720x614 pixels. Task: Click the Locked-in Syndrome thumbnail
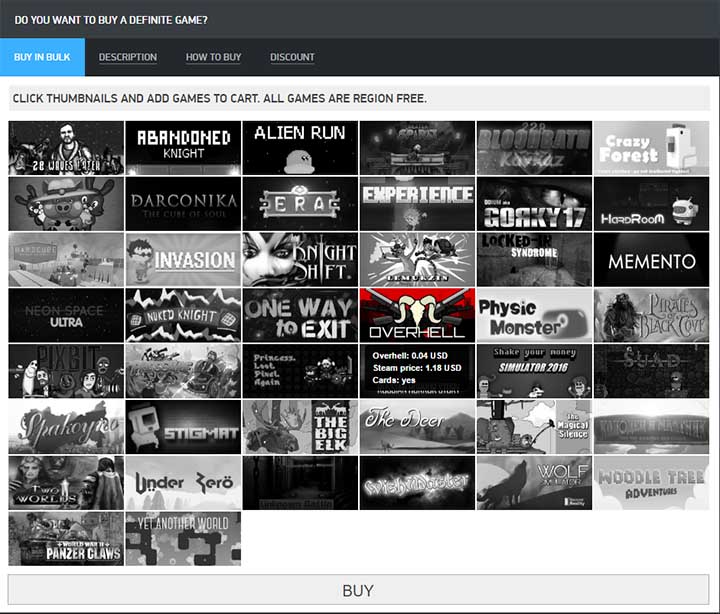coord(534,259)
